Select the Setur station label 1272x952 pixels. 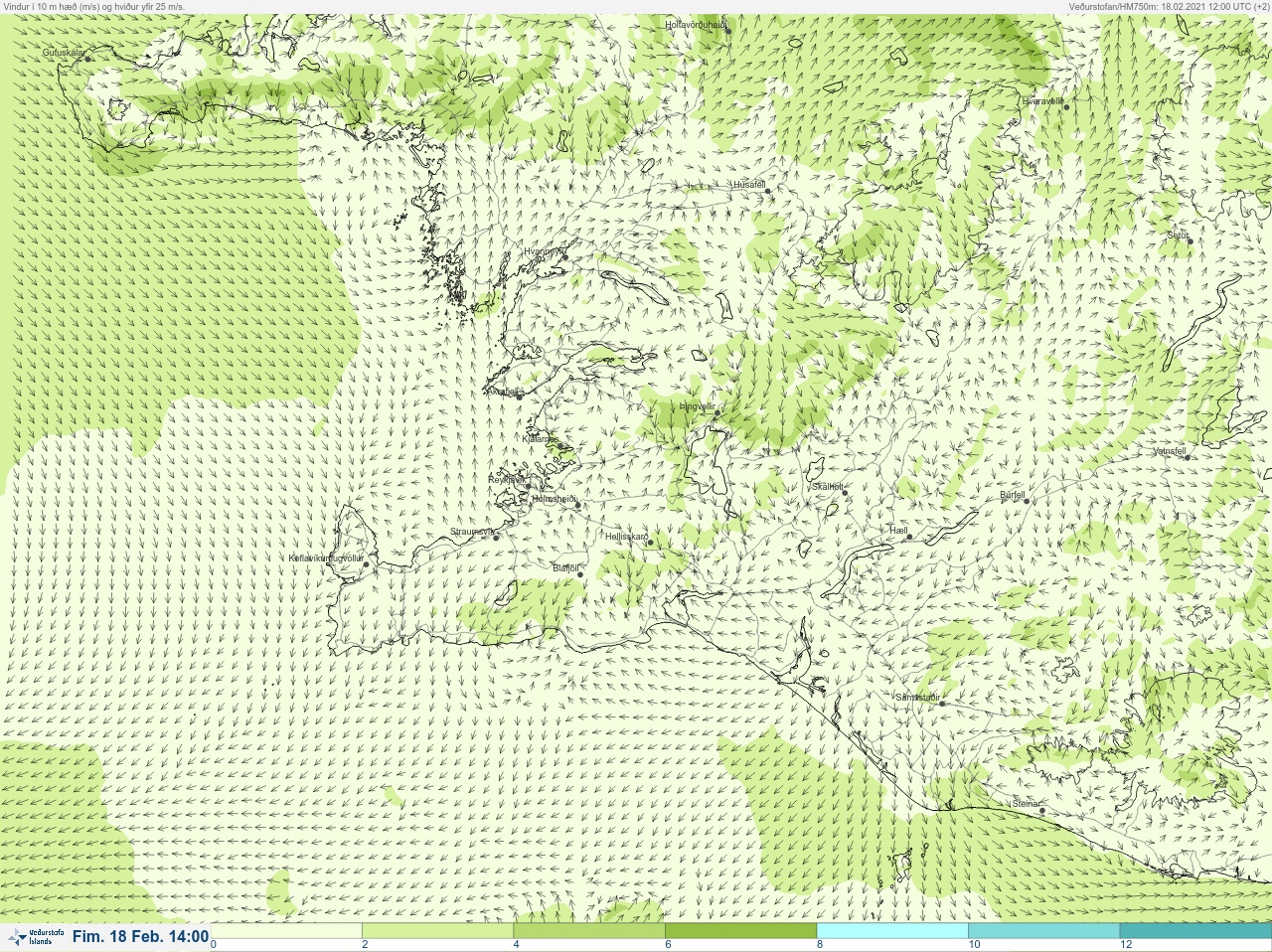(x=1178, y=236)
